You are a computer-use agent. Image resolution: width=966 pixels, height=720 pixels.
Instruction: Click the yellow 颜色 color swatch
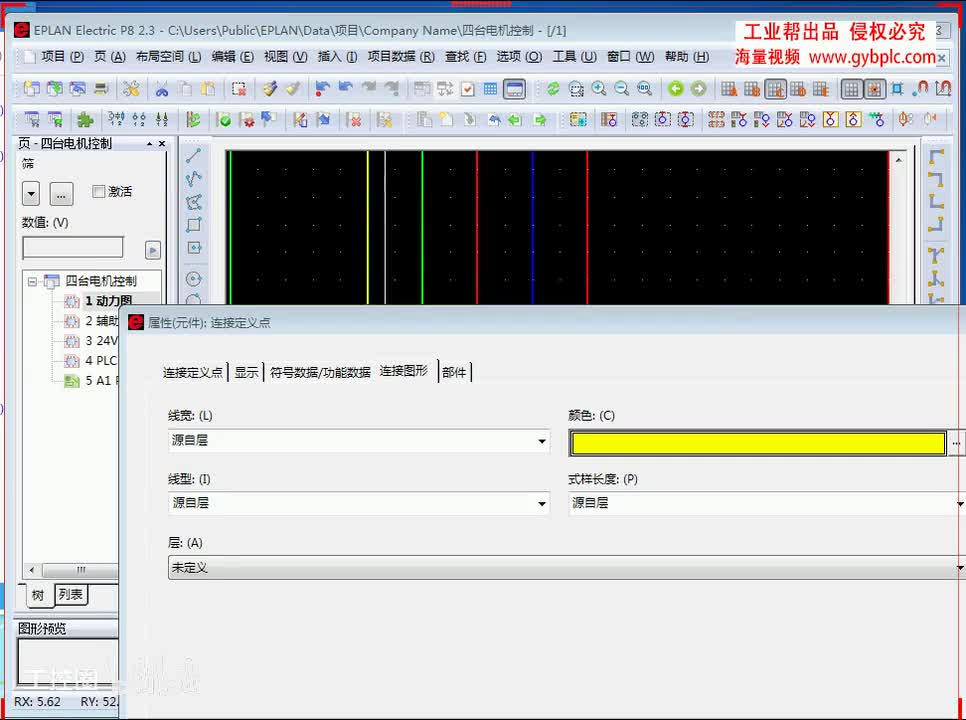[758, 443]
